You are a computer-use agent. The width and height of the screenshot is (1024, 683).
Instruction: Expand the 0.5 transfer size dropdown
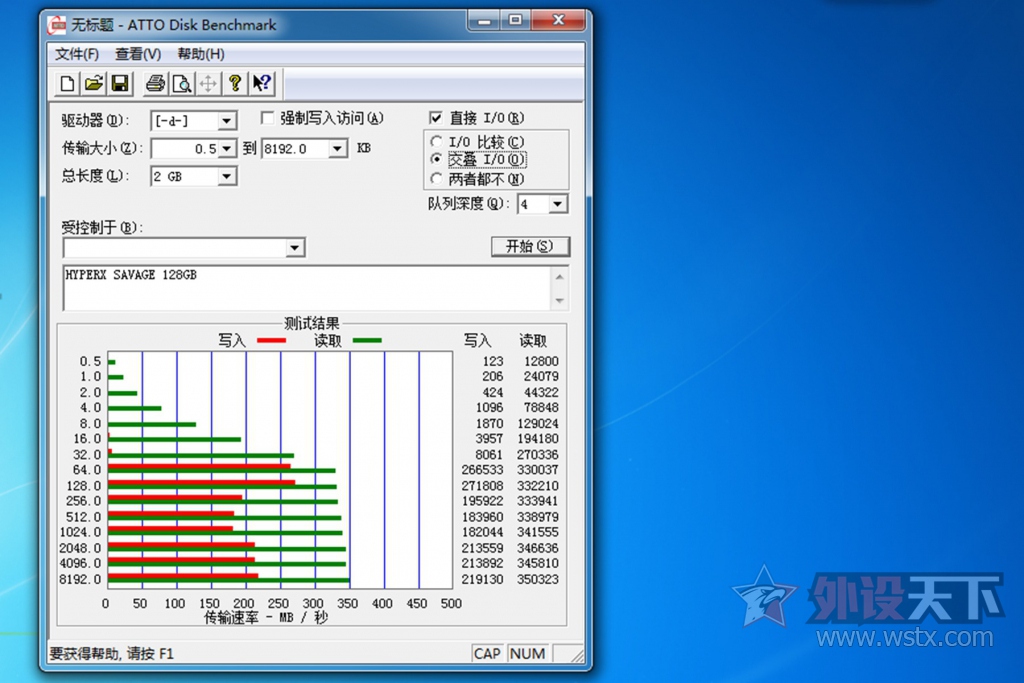tap(227, 149)
